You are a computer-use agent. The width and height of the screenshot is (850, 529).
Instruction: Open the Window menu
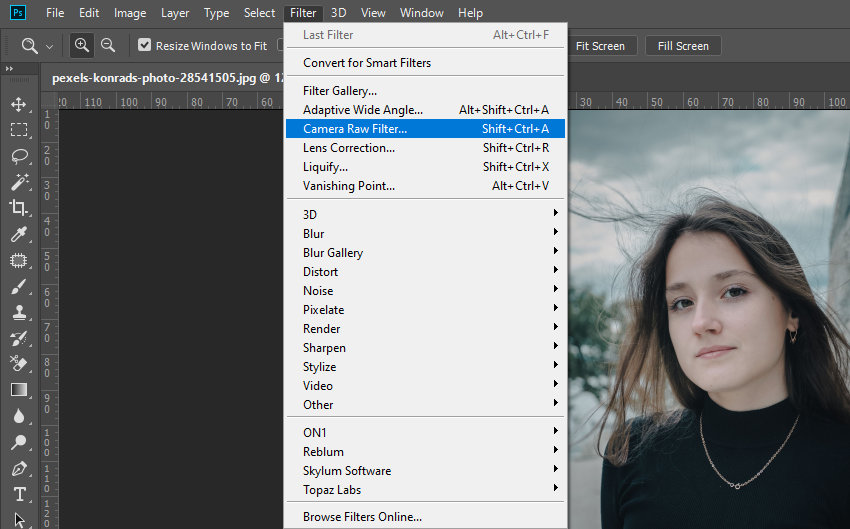tap(422, 12)
